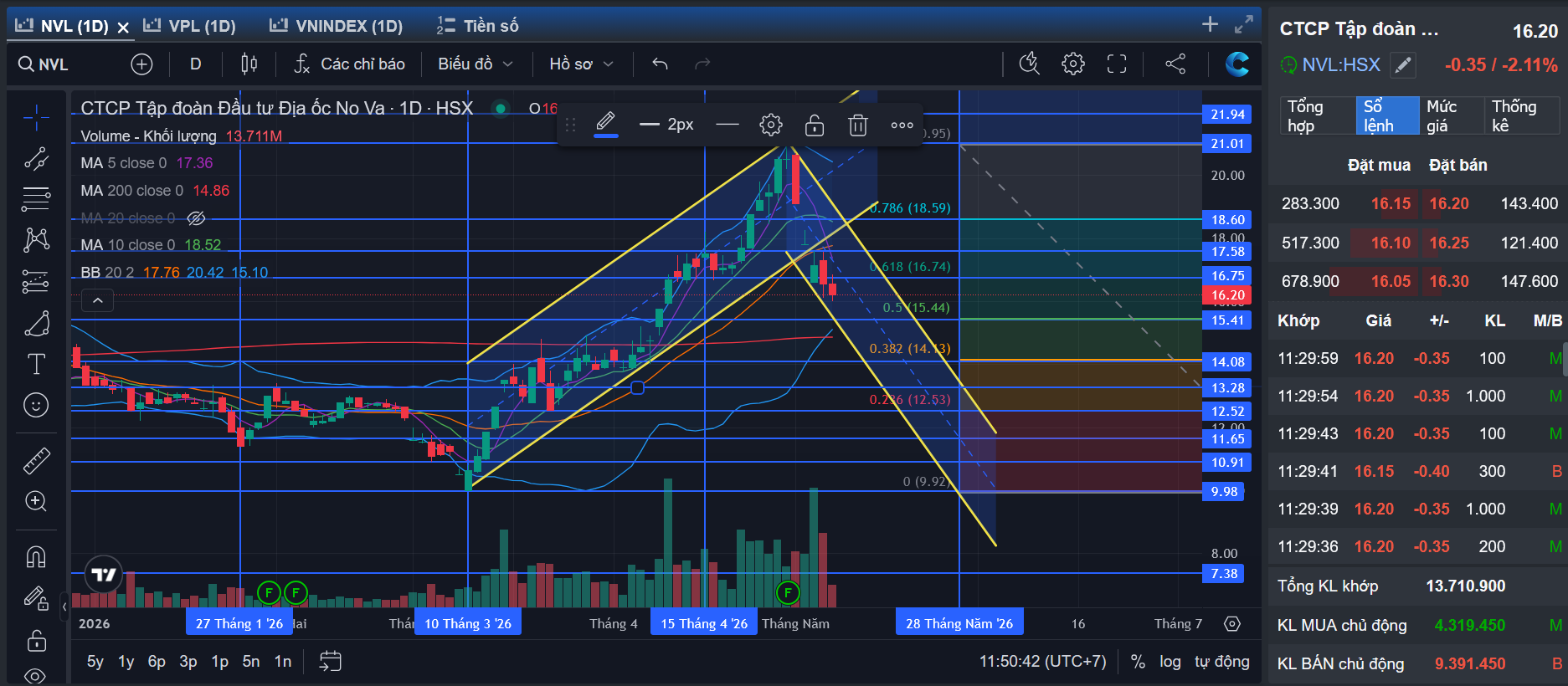Collapse the left drawing toolbar arrow
1568x686 pixels.
click(x=64, y=607)
